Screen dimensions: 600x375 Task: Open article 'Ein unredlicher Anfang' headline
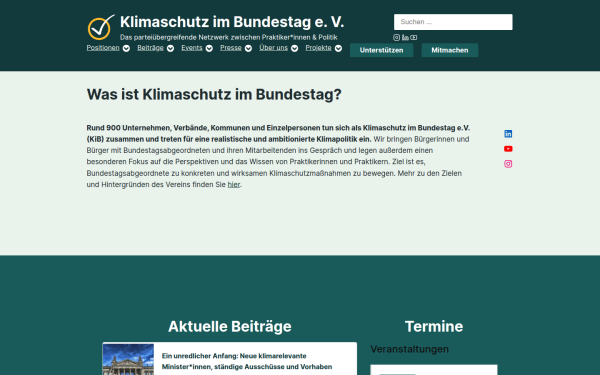(247, 361)
